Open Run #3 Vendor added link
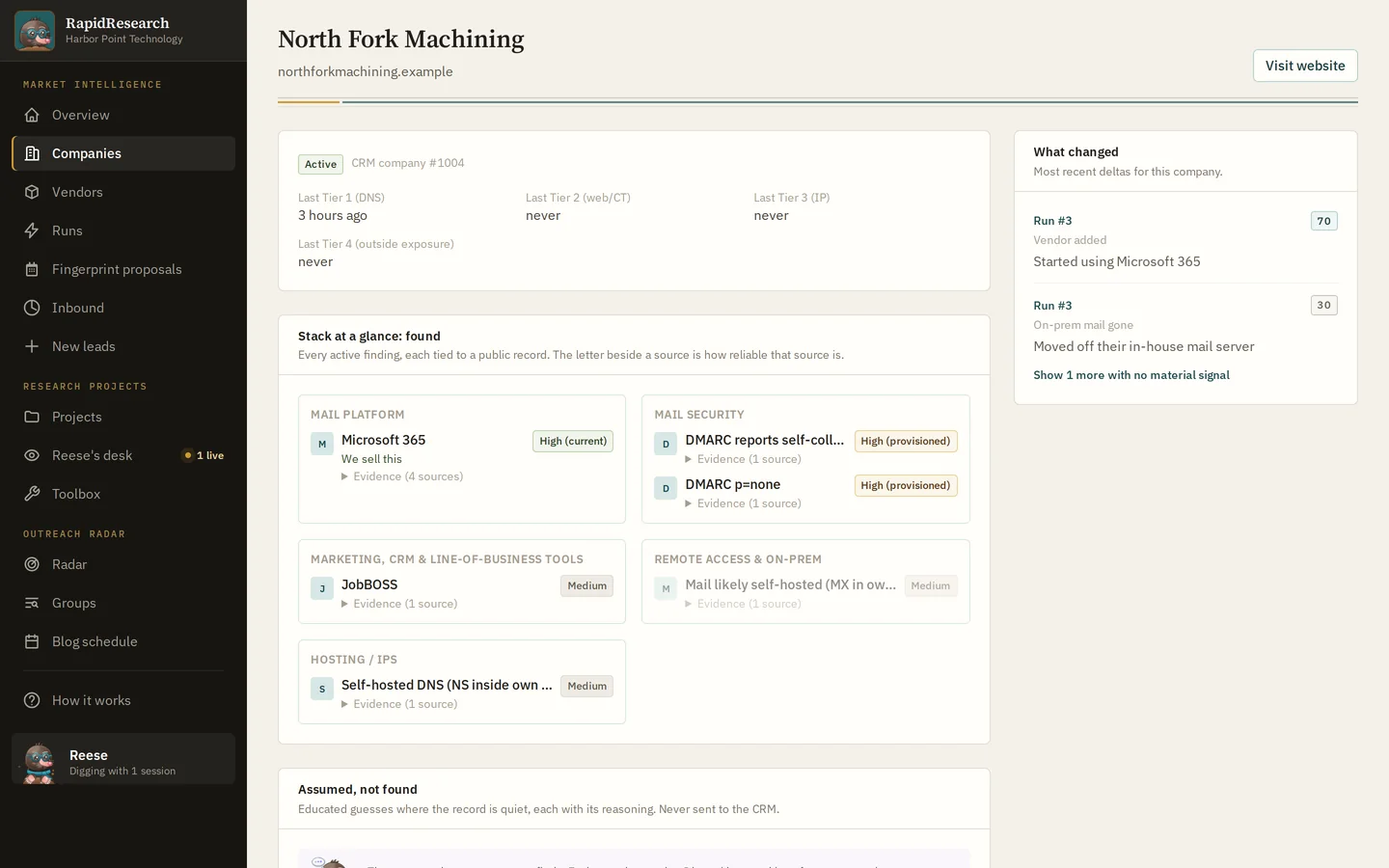Image resolution: width=1389 pixels, height=868 pixels. coord(1052,221)
